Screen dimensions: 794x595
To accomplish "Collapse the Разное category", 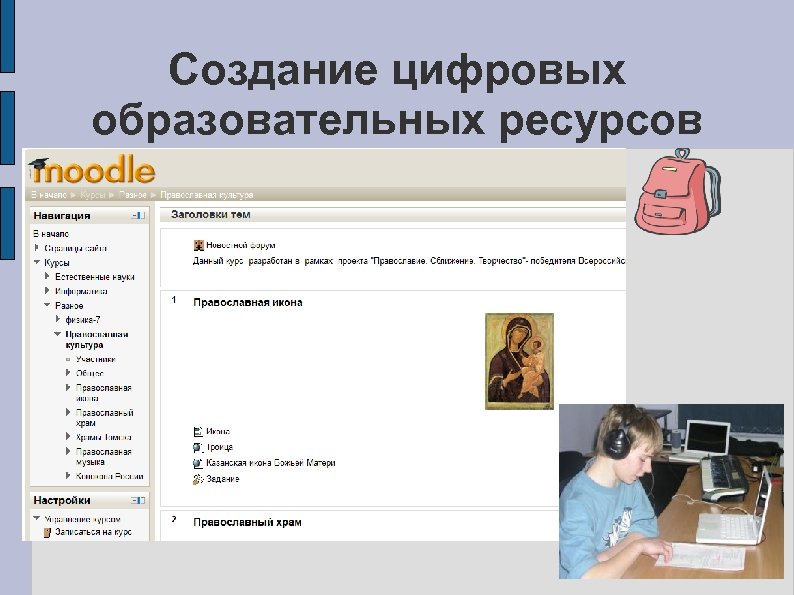I will 47,305.
